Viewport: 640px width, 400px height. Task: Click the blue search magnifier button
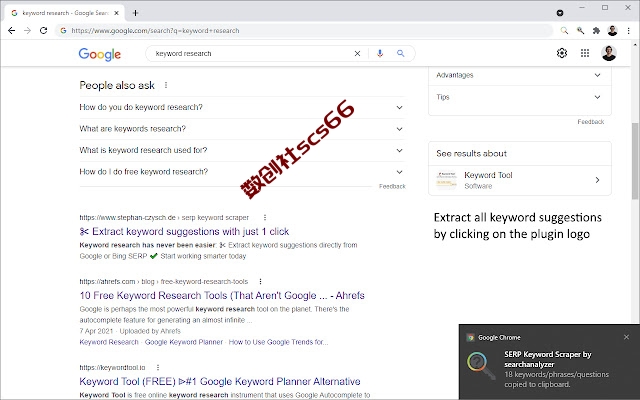coord(401,53)
